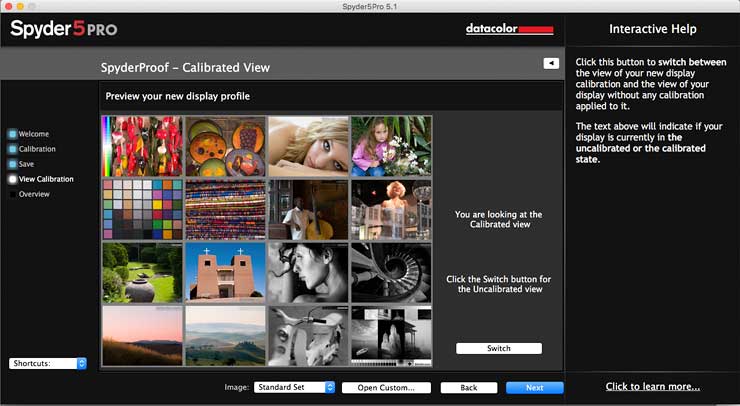Select the Welcome step in sidebar
The image size is (740, 406).
(34, 134)
